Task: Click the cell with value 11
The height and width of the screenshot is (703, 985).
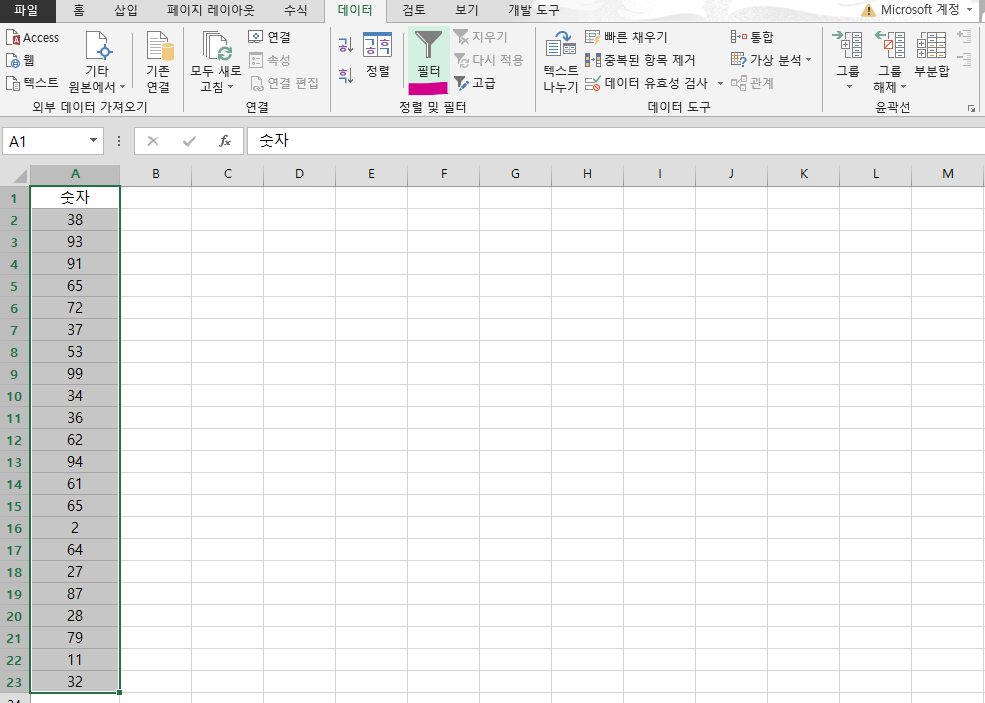Action: (75, 660)
